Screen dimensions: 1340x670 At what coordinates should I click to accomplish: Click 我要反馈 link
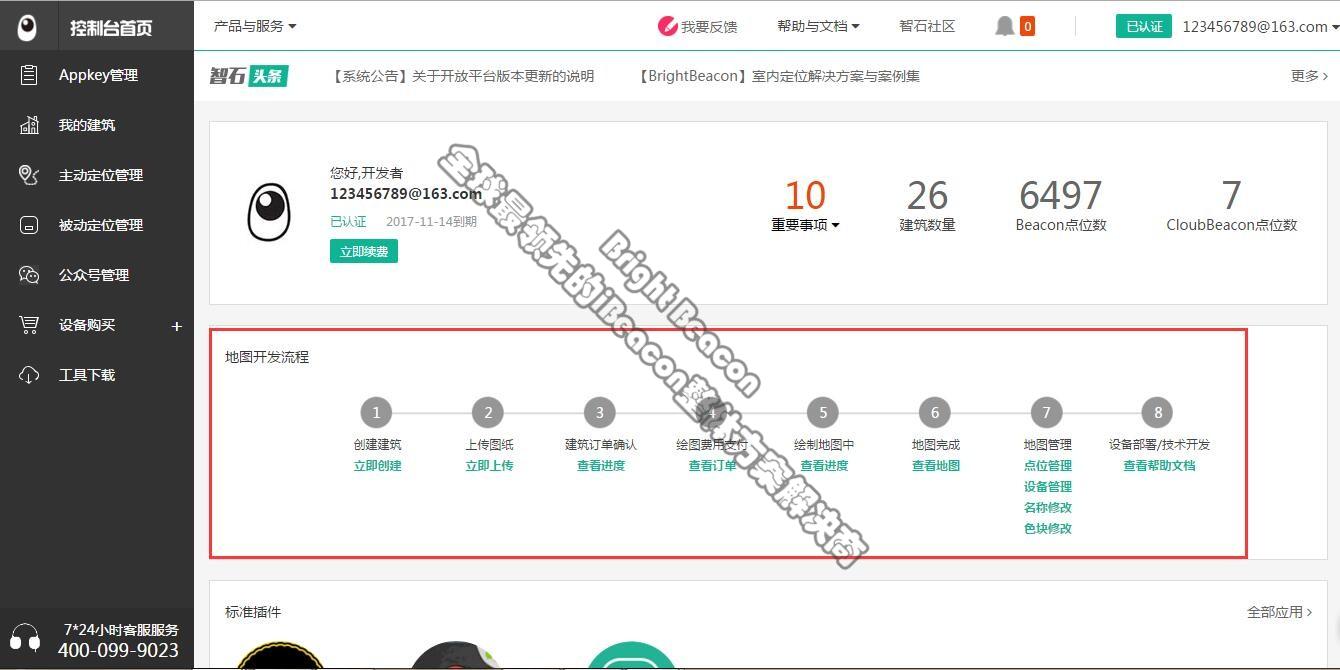pyautogui.click(x=709, y=27)
